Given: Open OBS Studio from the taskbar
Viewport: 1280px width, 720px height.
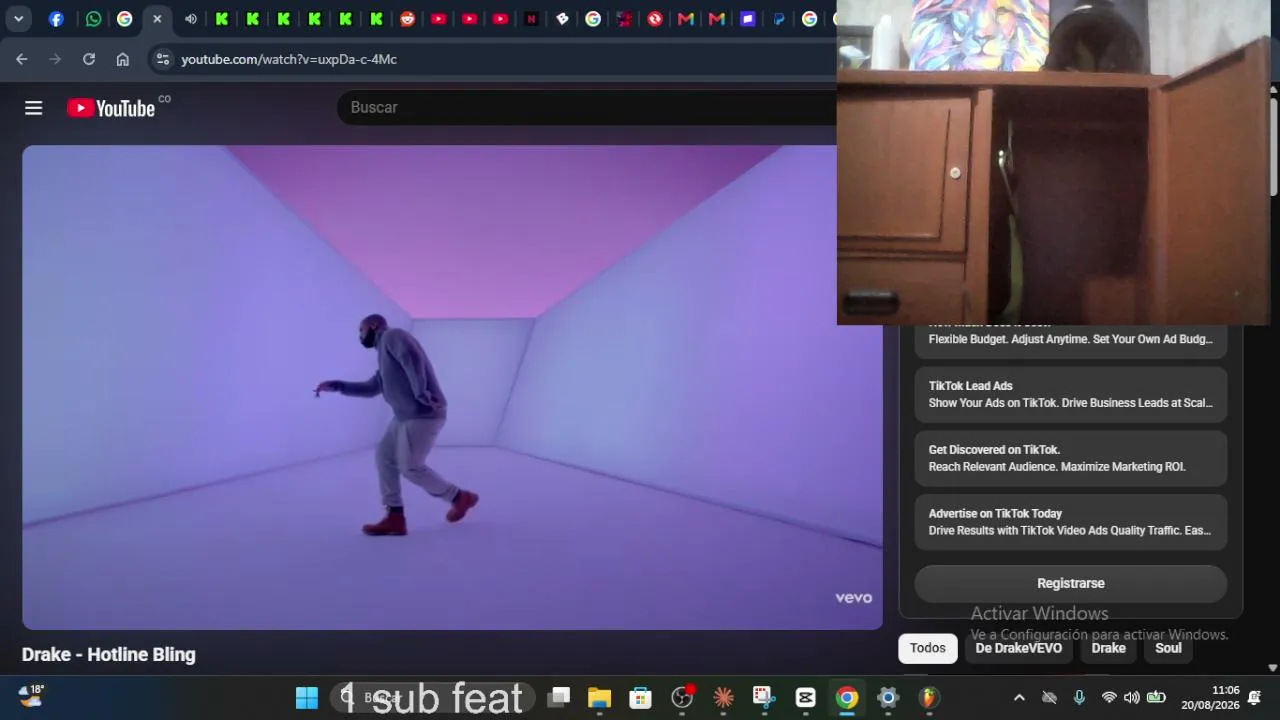Looking at the screenshot, I should click(682, 698).
